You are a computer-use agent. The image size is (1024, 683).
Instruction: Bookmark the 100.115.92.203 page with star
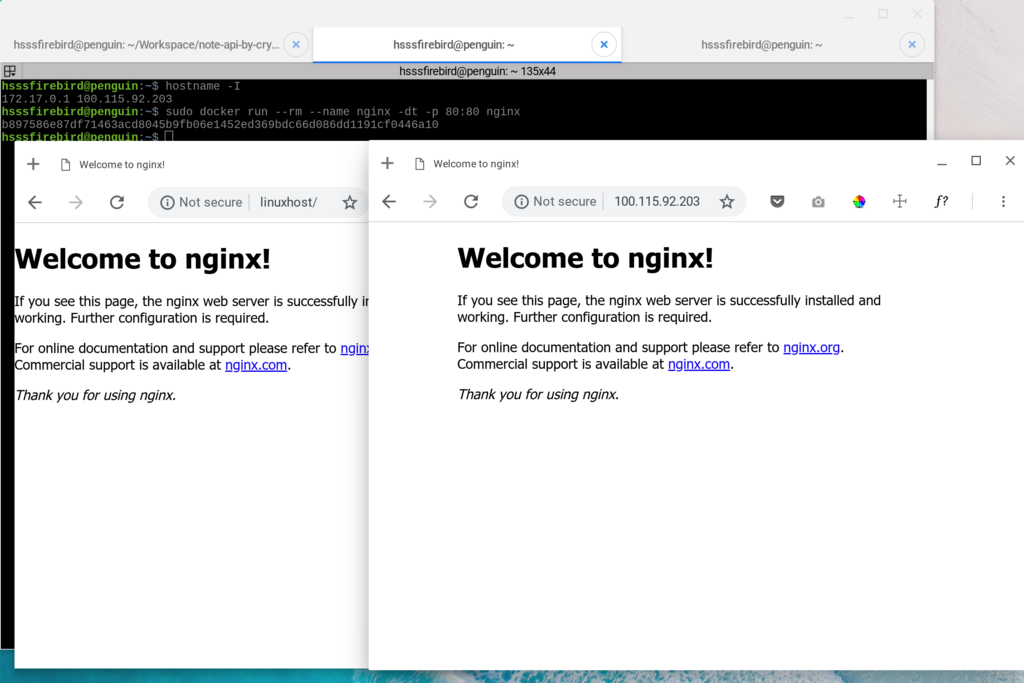pyautogui.click(x=727, y=202)
